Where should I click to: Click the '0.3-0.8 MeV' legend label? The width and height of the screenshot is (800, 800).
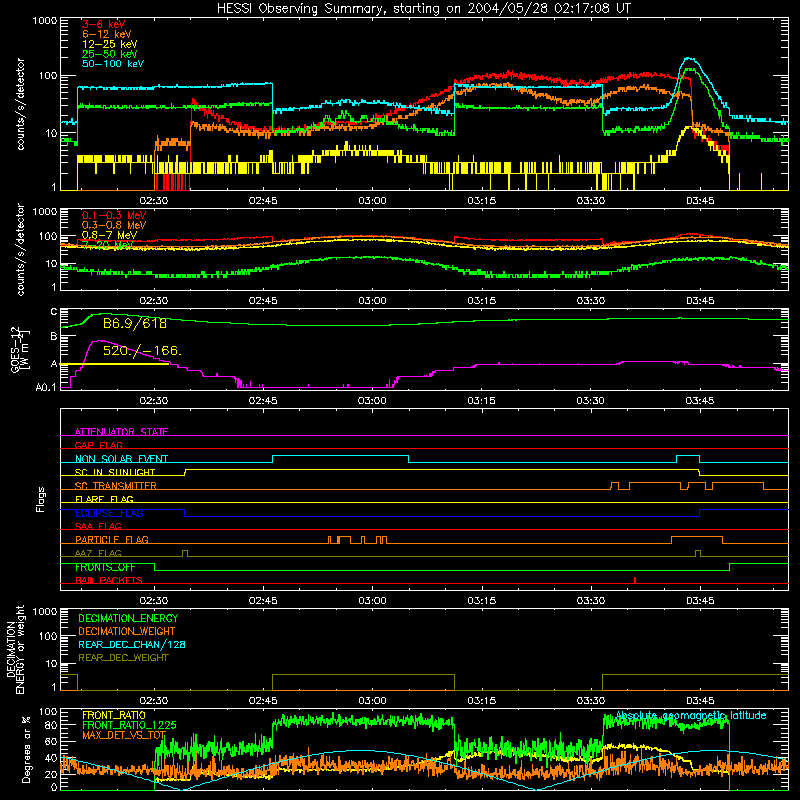[114, 225]
